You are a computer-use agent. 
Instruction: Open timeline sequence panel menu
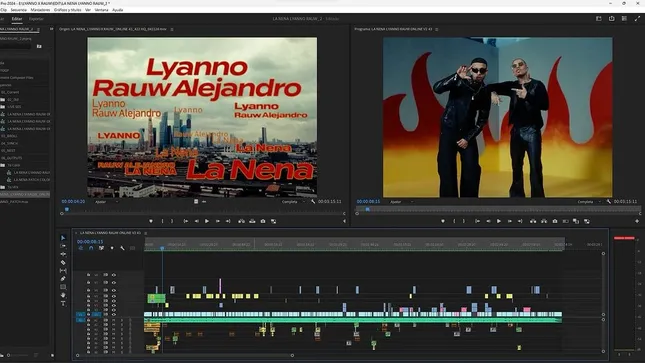(x=145, y=233)
